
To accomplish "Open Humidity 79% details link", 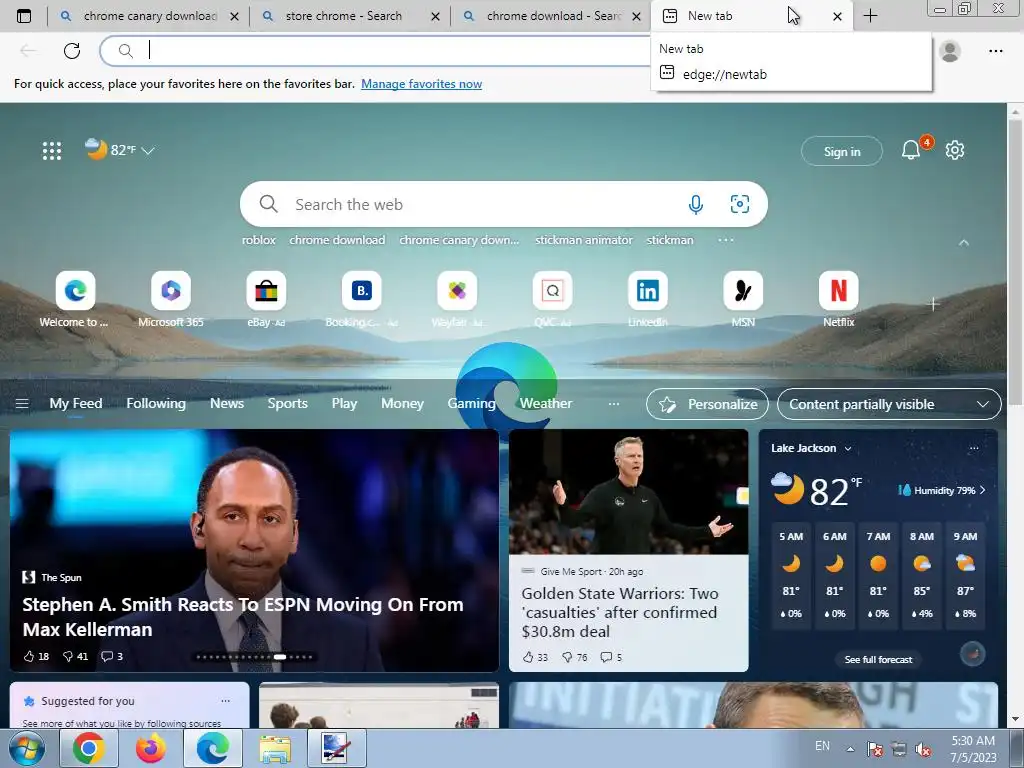I will 942,490.
